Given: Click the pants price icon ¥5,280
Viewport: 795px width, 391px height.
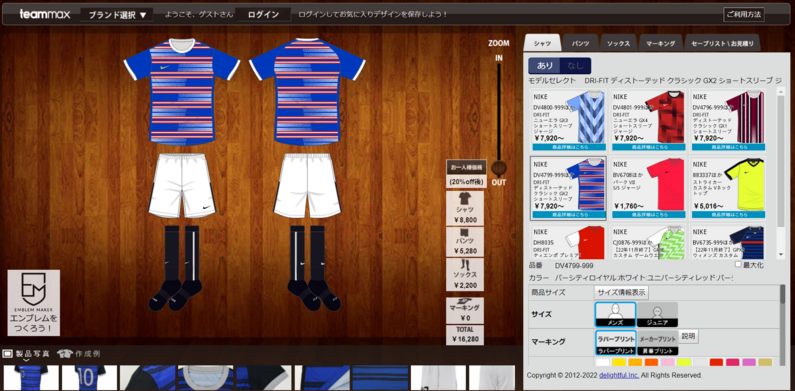Looking at the screenshot, I should tap(464, 242).
